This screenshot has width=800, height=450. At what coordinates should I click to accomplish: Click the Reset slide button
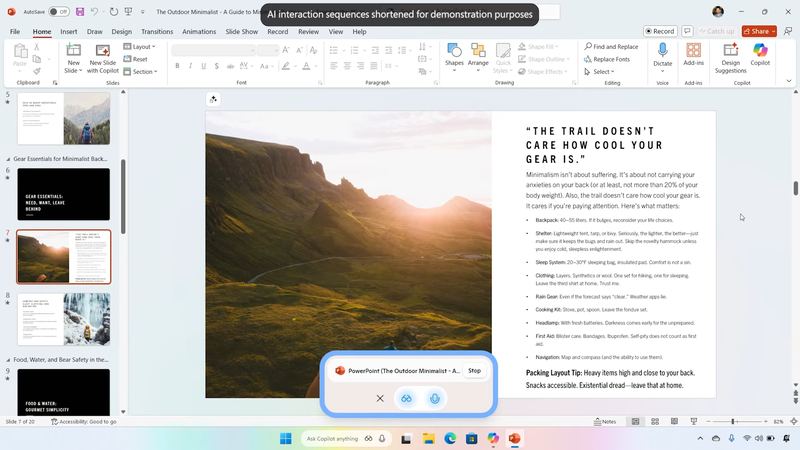(135, 59)
